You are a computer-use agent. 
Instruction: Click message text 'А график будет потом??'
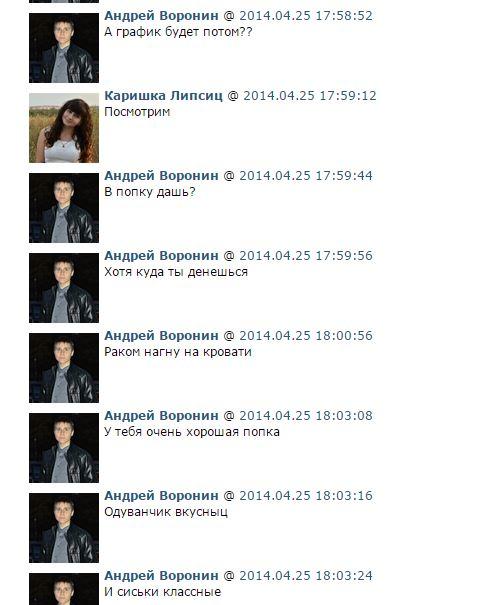pos(178,32)
